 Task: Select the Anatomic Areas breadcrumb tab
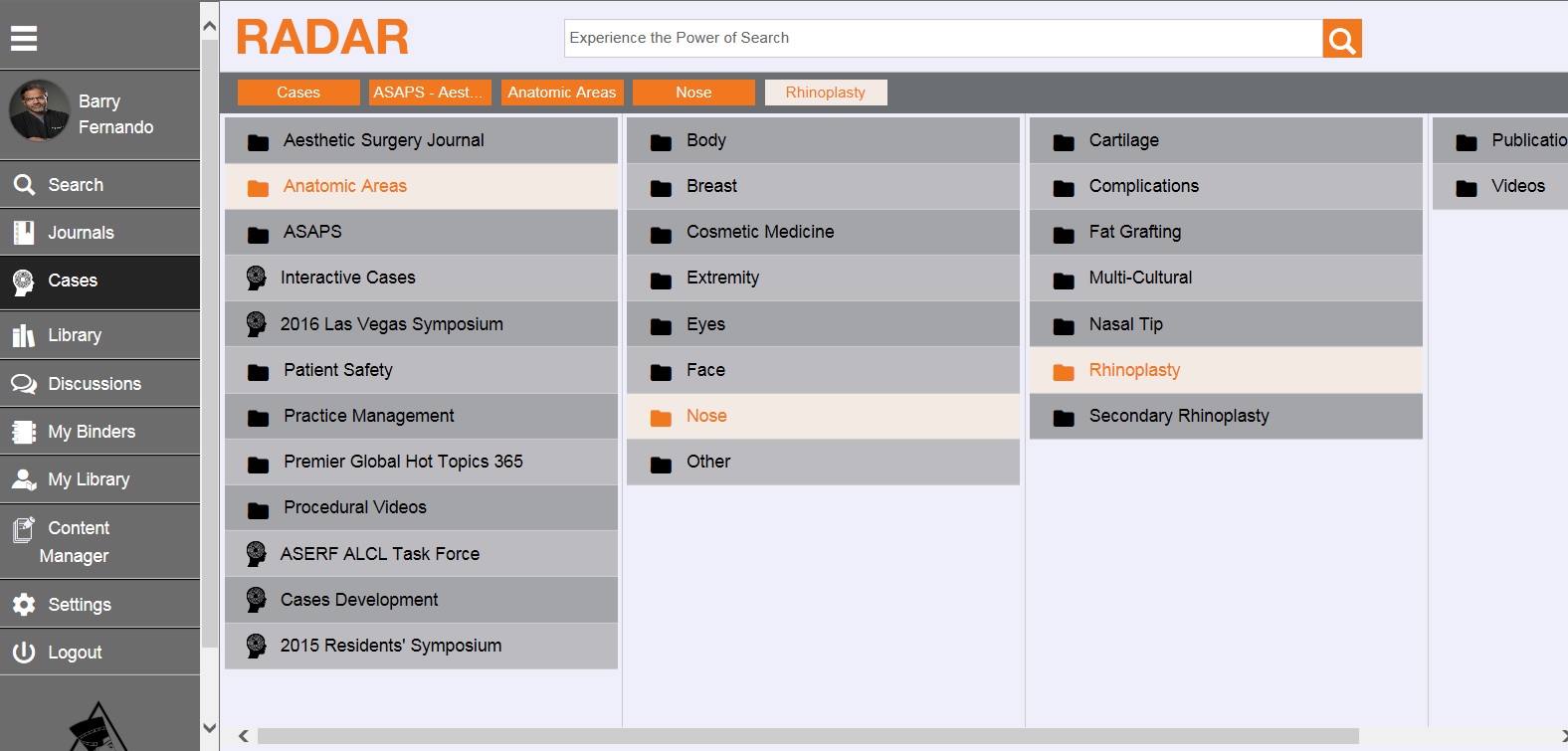[562, 93]
